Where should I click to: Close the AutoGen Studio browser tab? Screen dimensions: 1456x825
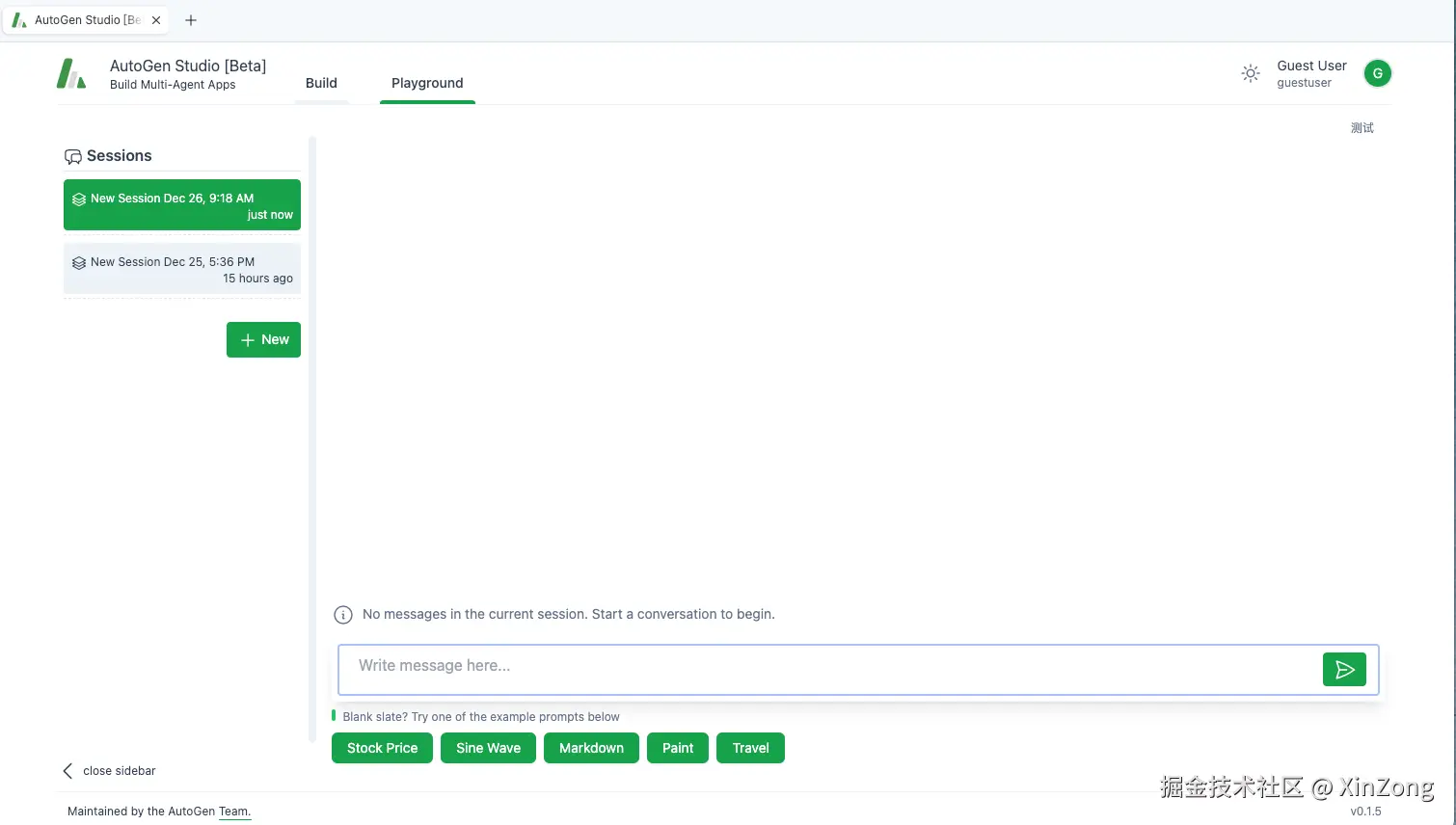coord(156,20)
